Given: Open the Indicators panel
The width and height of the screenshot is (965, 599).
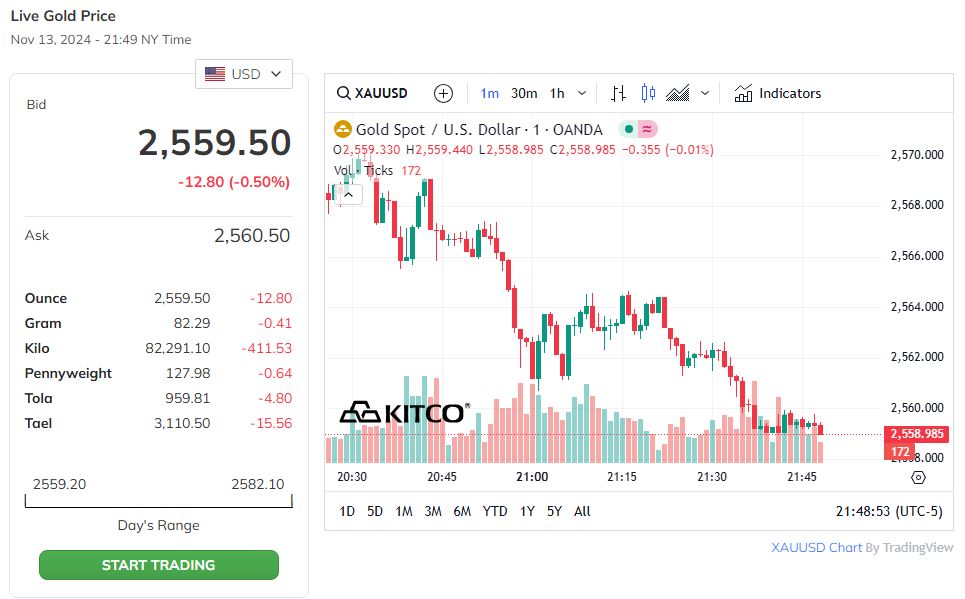Looking at the screenshot, I should pyautogui.click(x=777, y=93).
